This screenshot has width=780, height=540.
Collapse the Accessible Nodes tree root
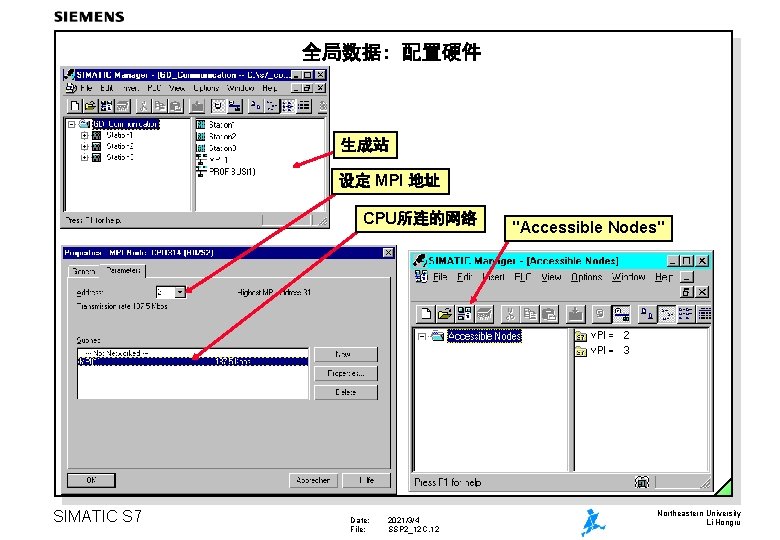(x=422, y=337)
